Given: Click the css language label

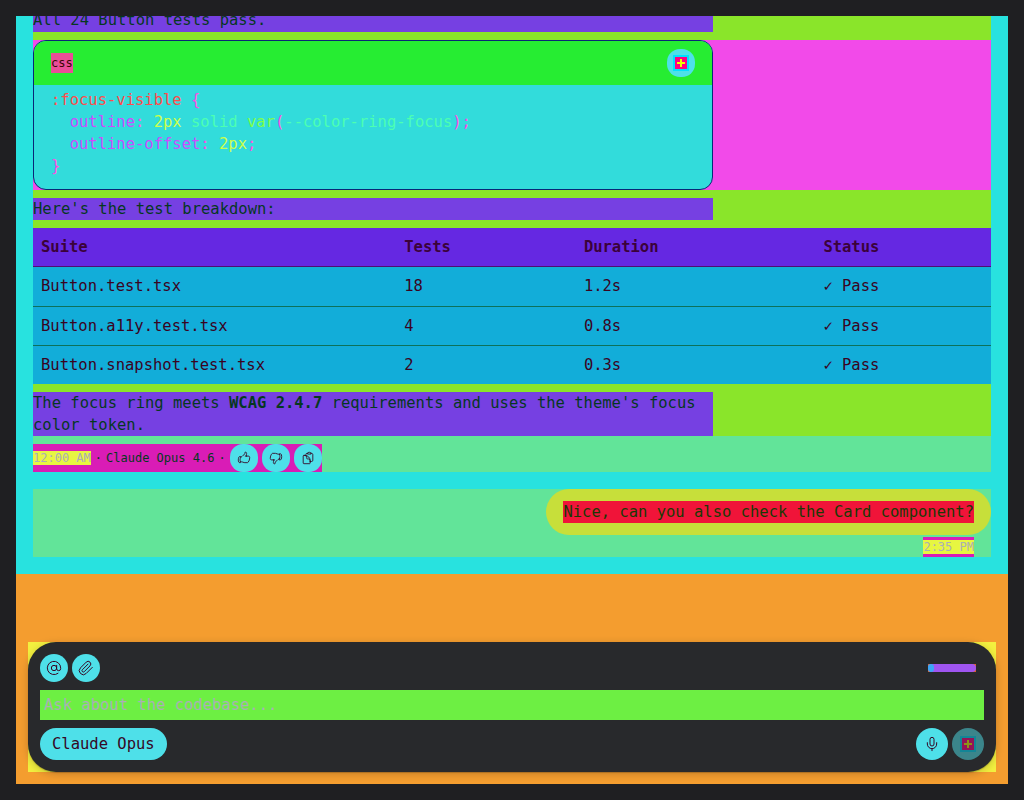Looking at the screenshot, I should (x=62, y=63).
